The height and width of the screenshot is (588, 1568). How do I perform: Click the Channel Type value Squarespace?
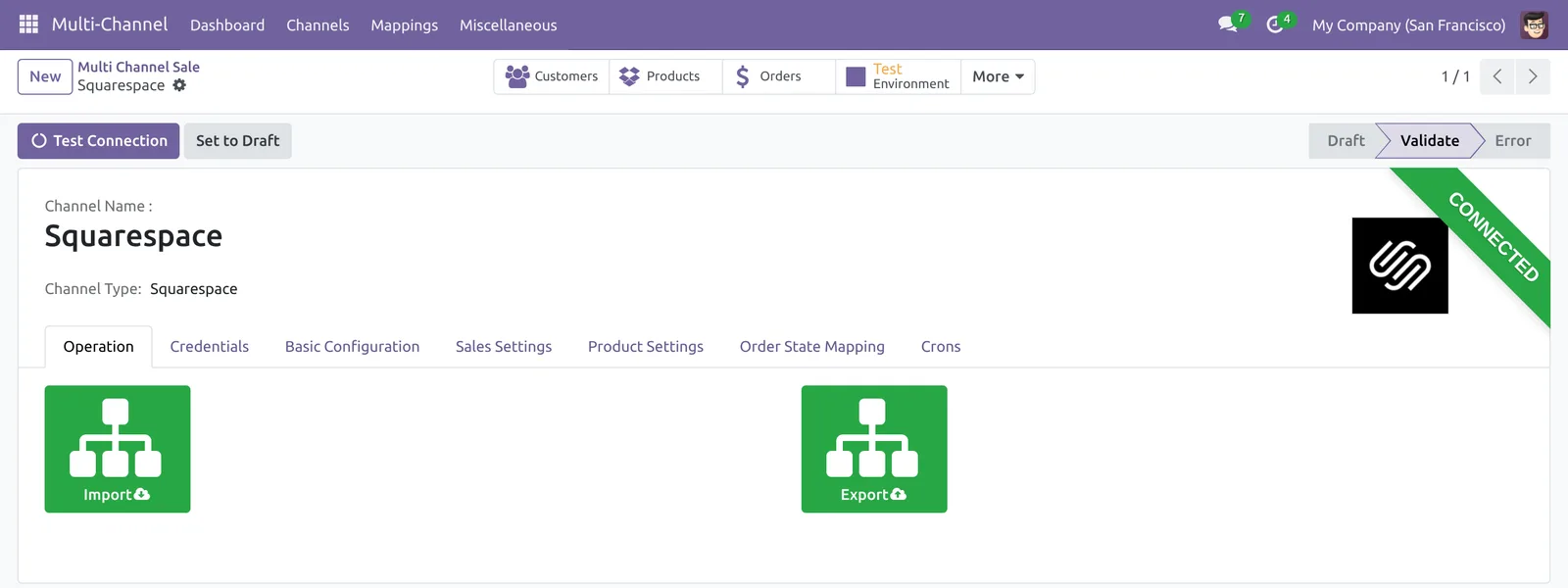[x=193, y=289]
